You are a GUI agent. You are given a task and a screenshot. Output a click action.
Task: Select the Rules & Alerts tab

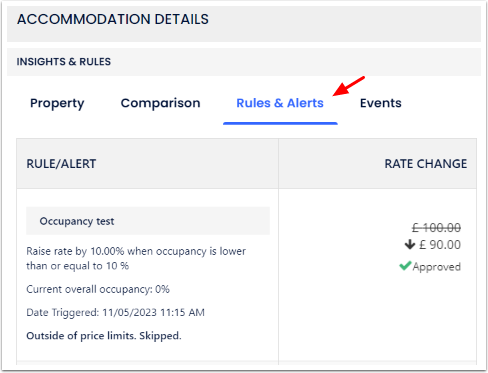tap(280, 103)
